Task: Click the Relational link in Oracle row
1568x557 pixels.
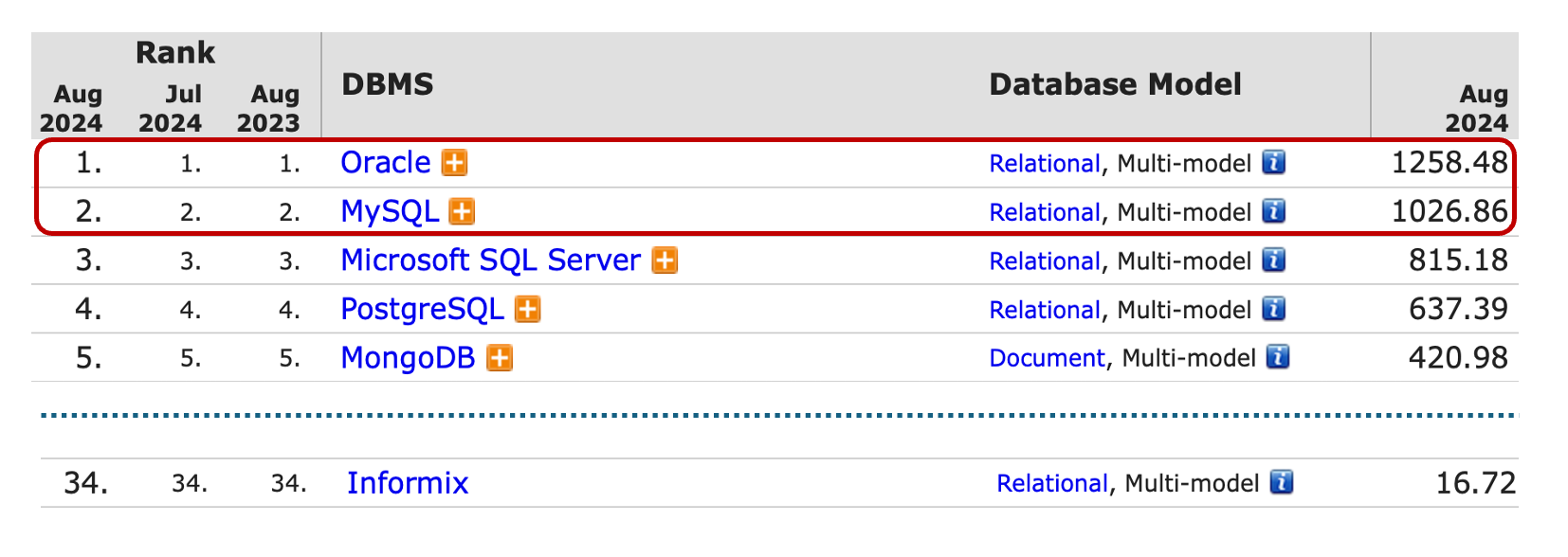Action: 1044,164
